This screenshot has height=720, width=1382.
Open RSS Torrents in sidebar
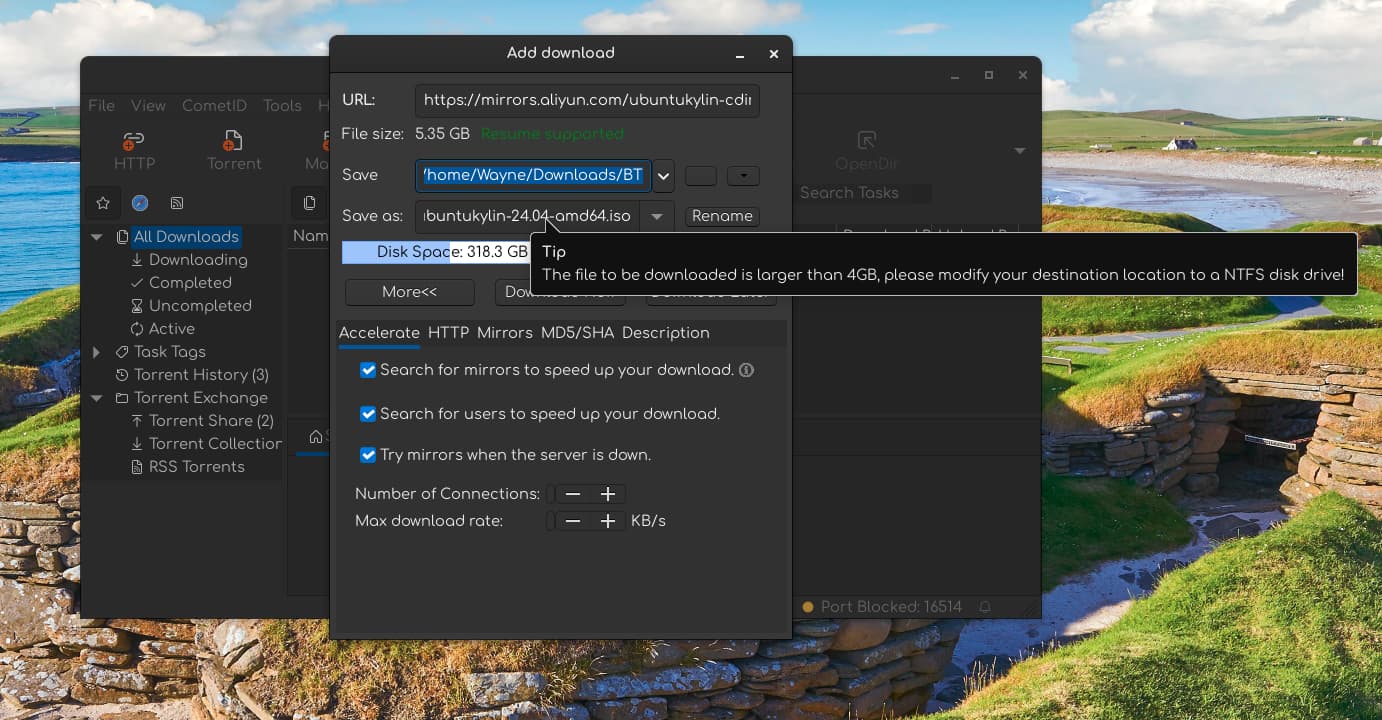click(x=196, y=467)
